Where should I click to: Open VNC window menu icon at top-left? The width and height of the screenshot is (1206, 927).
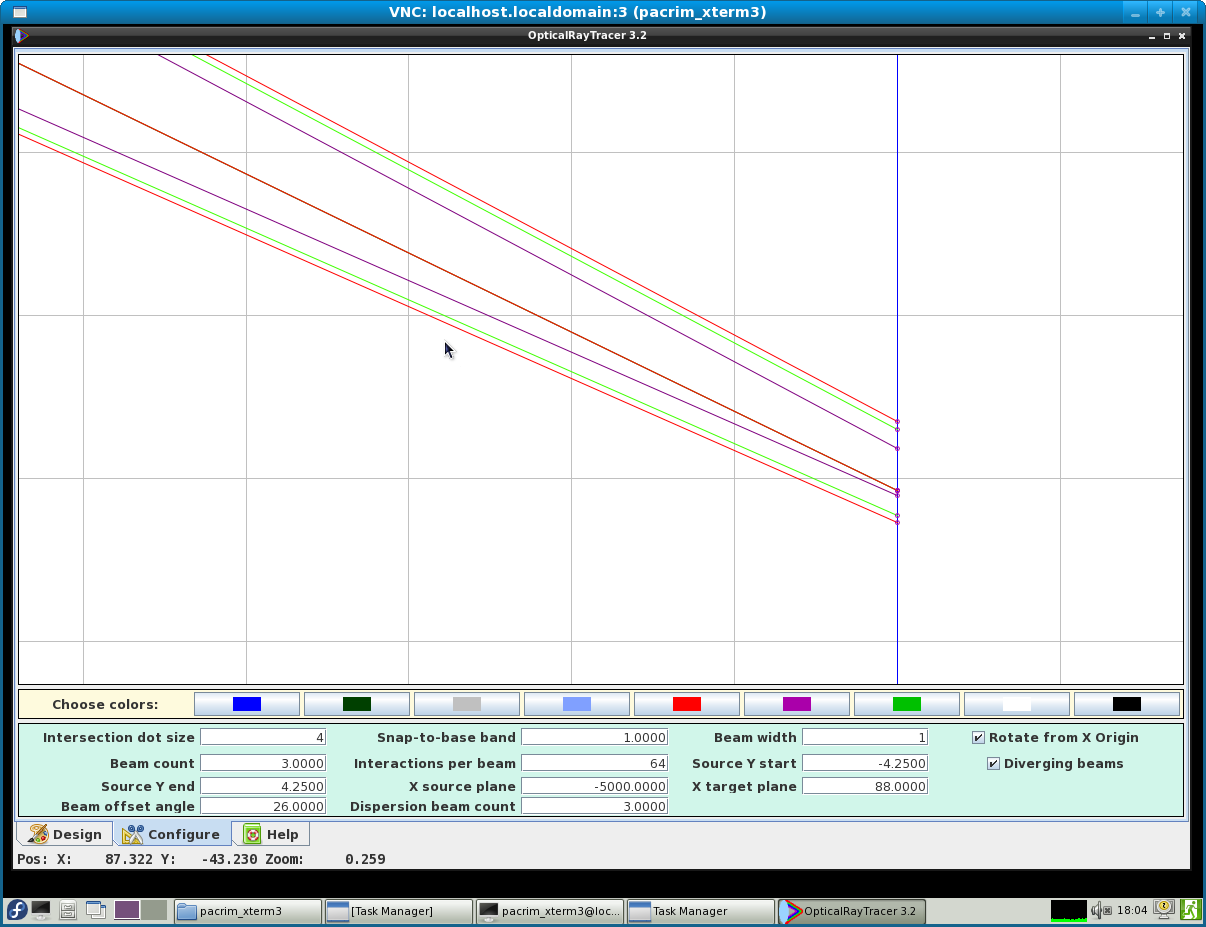tap(19, 12)
